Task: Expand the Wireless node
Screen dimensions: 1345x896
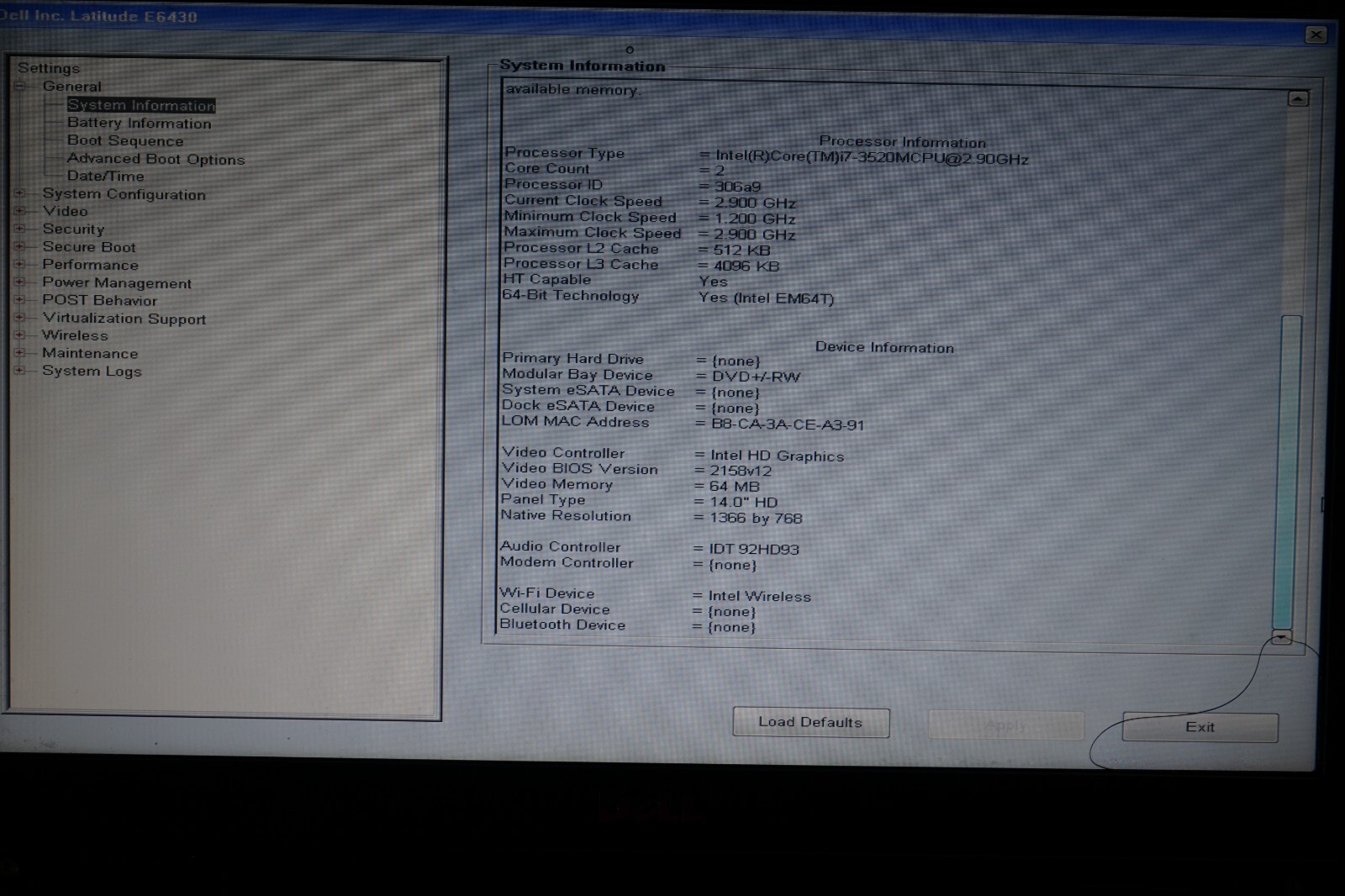Action: point(20,335)
